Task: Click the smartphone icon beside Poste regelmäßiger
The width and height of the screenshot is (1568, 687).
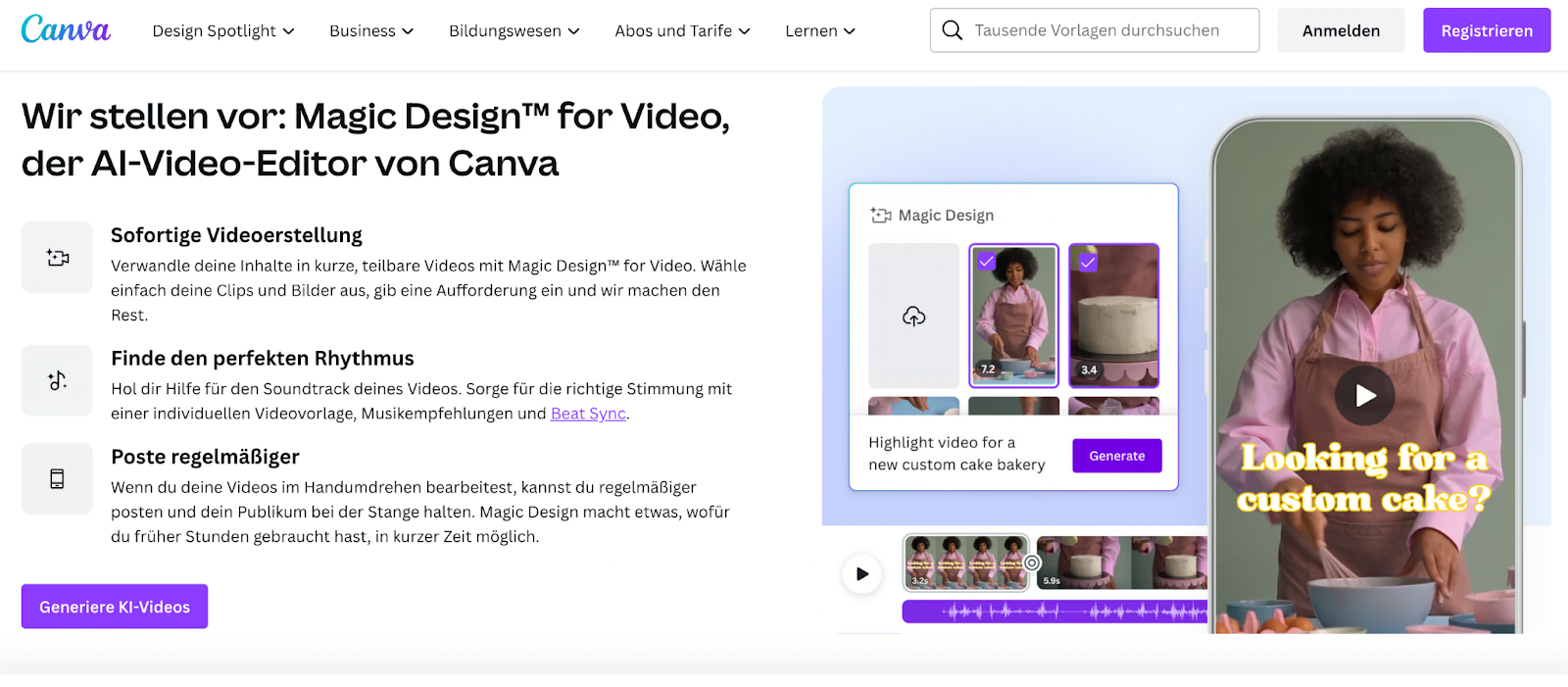Action: tap(58, 479)
